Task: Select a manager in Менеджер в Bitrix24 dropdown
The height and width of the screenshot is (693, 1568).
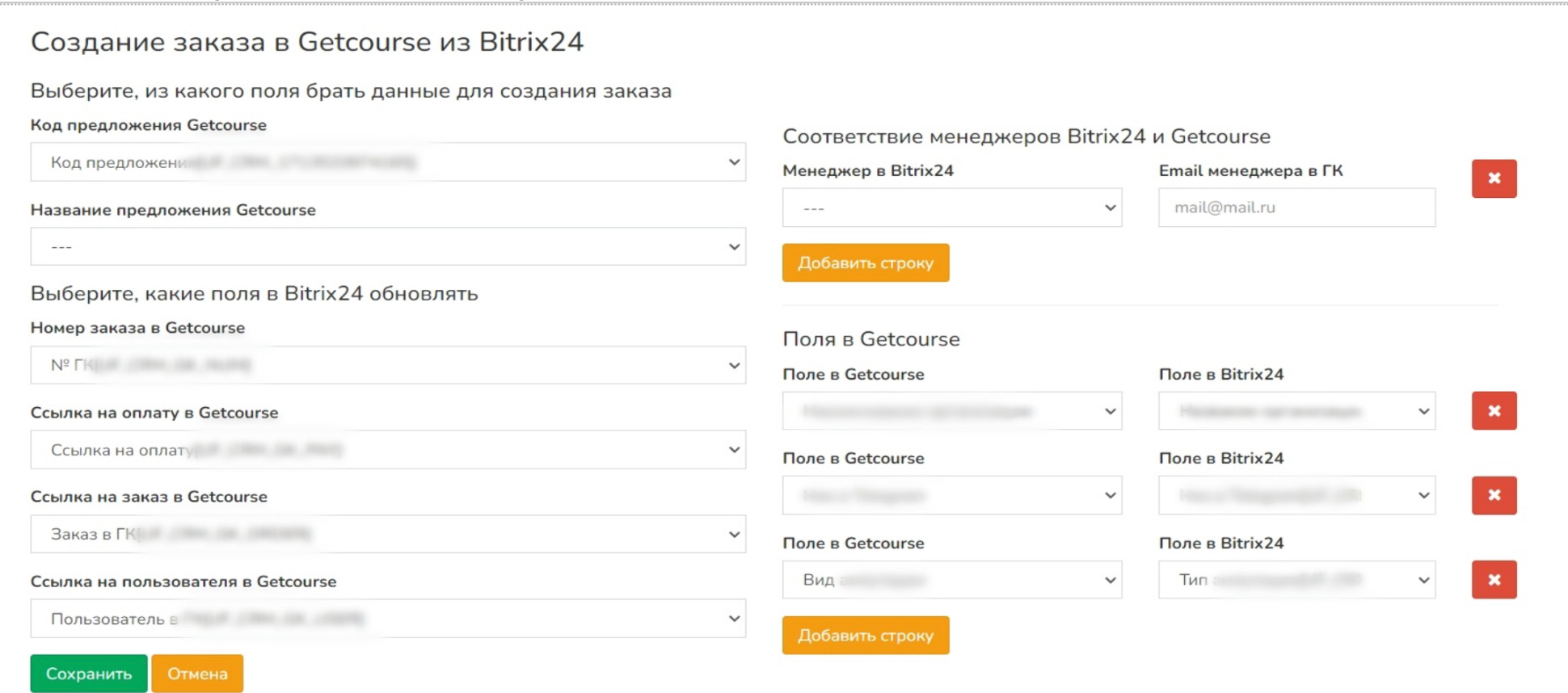Action: pyautogui.click(x=951, y=208)
